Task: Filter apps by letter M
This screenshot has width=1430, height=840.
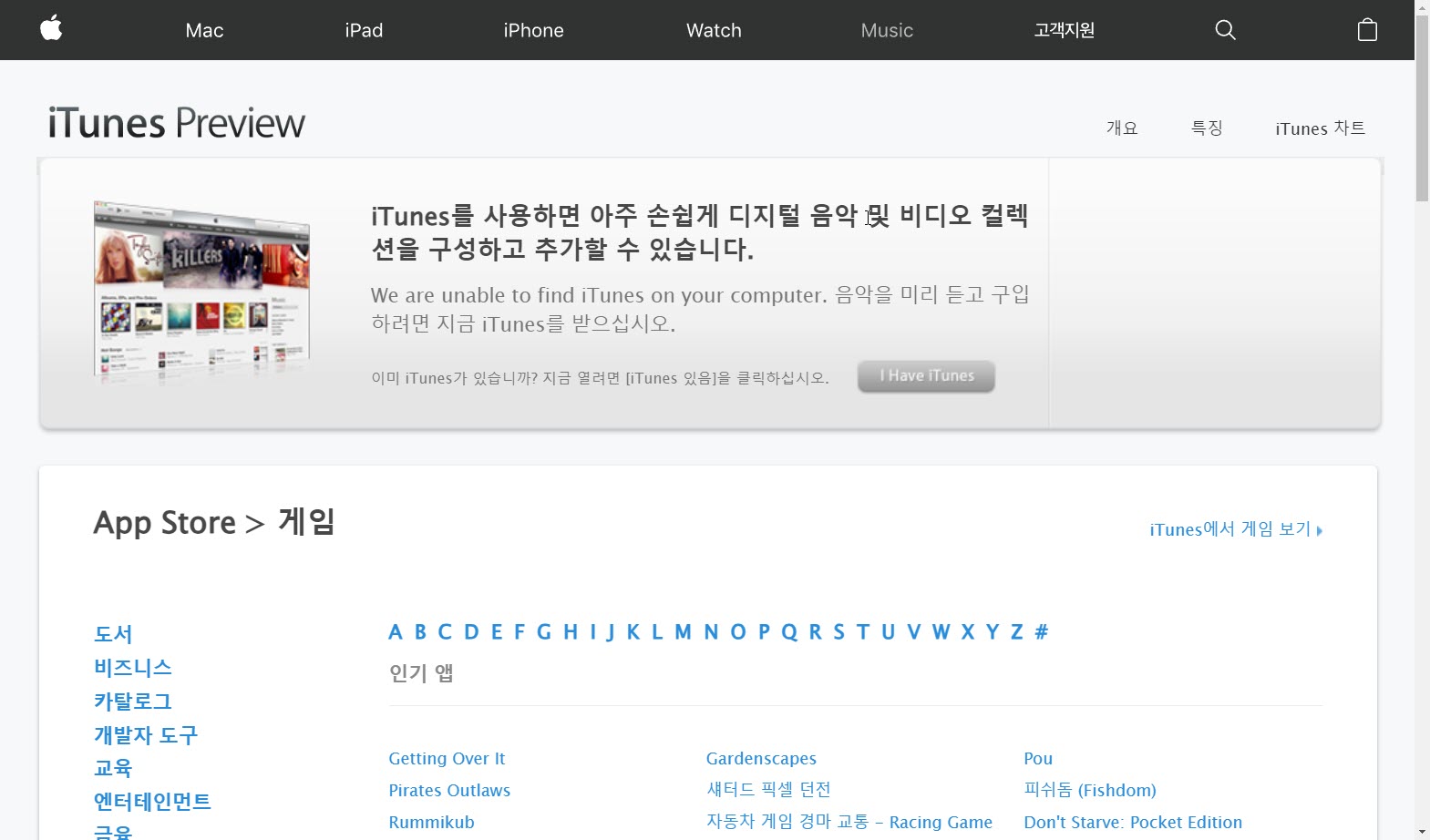Action: (x=683, y=632)
